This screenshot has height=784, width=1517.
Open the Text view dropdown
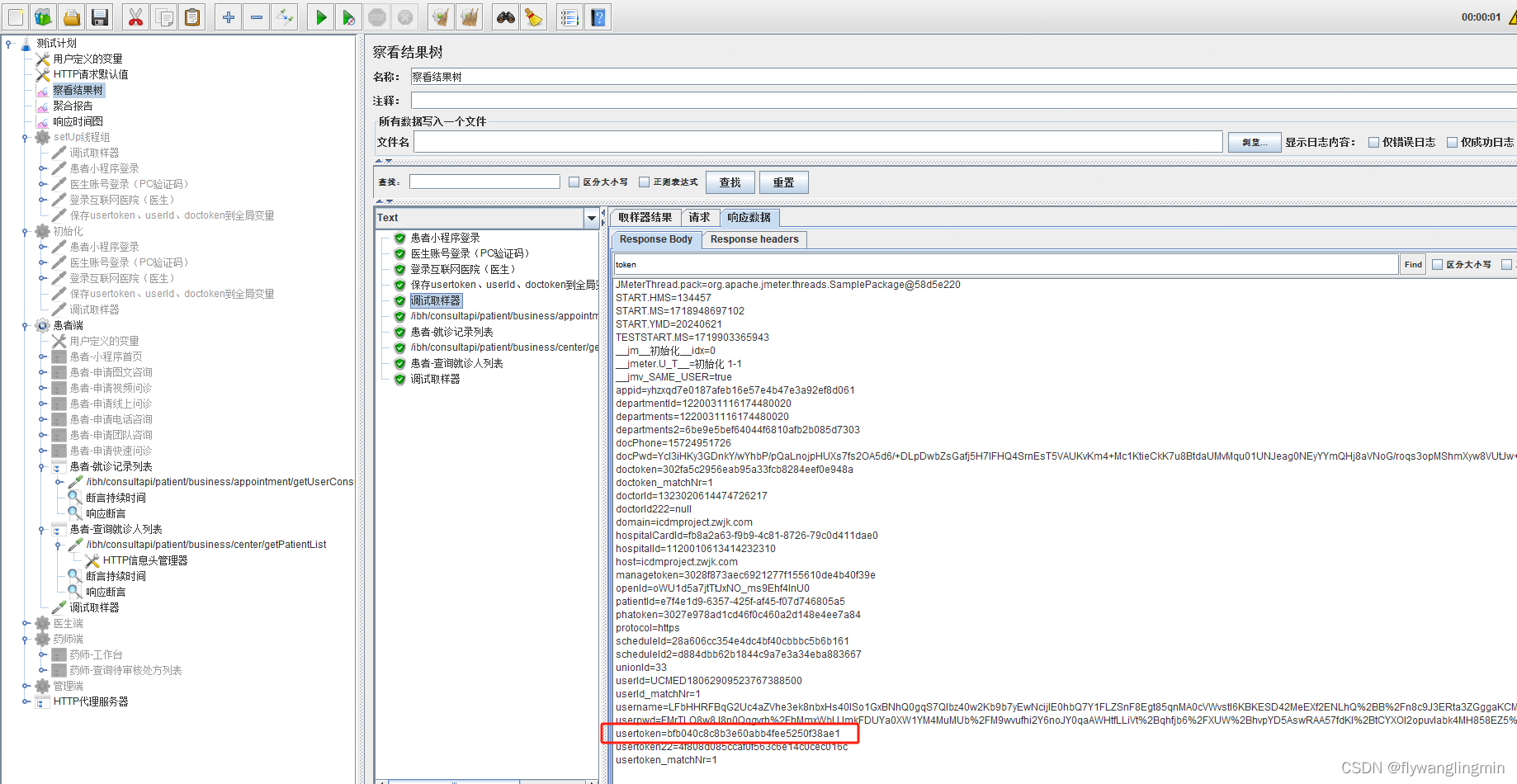591,218
